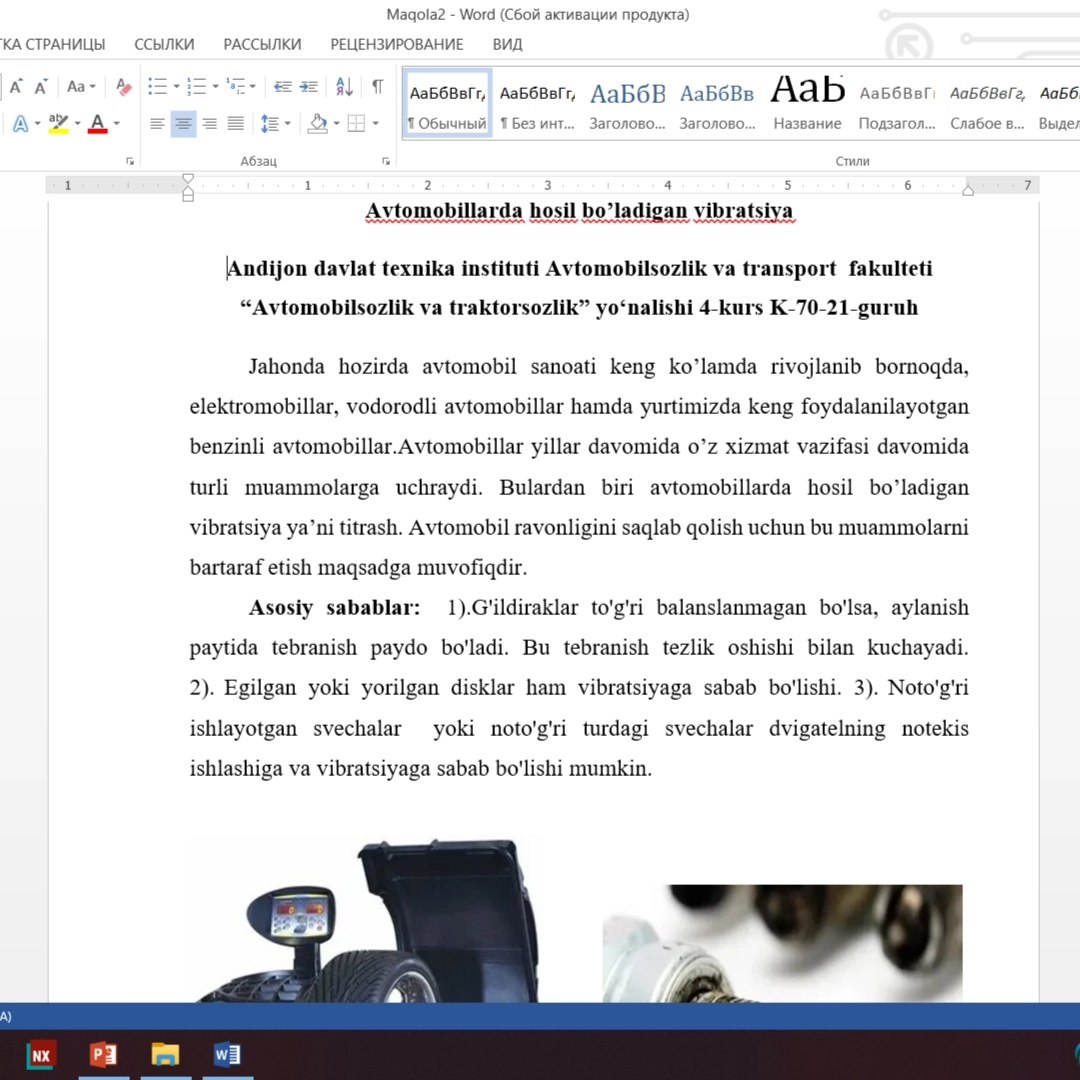This screenshot has width=1080, height=1080.
Task: Click the clear formatting eraser icon
Action: [x=124, y=87]
